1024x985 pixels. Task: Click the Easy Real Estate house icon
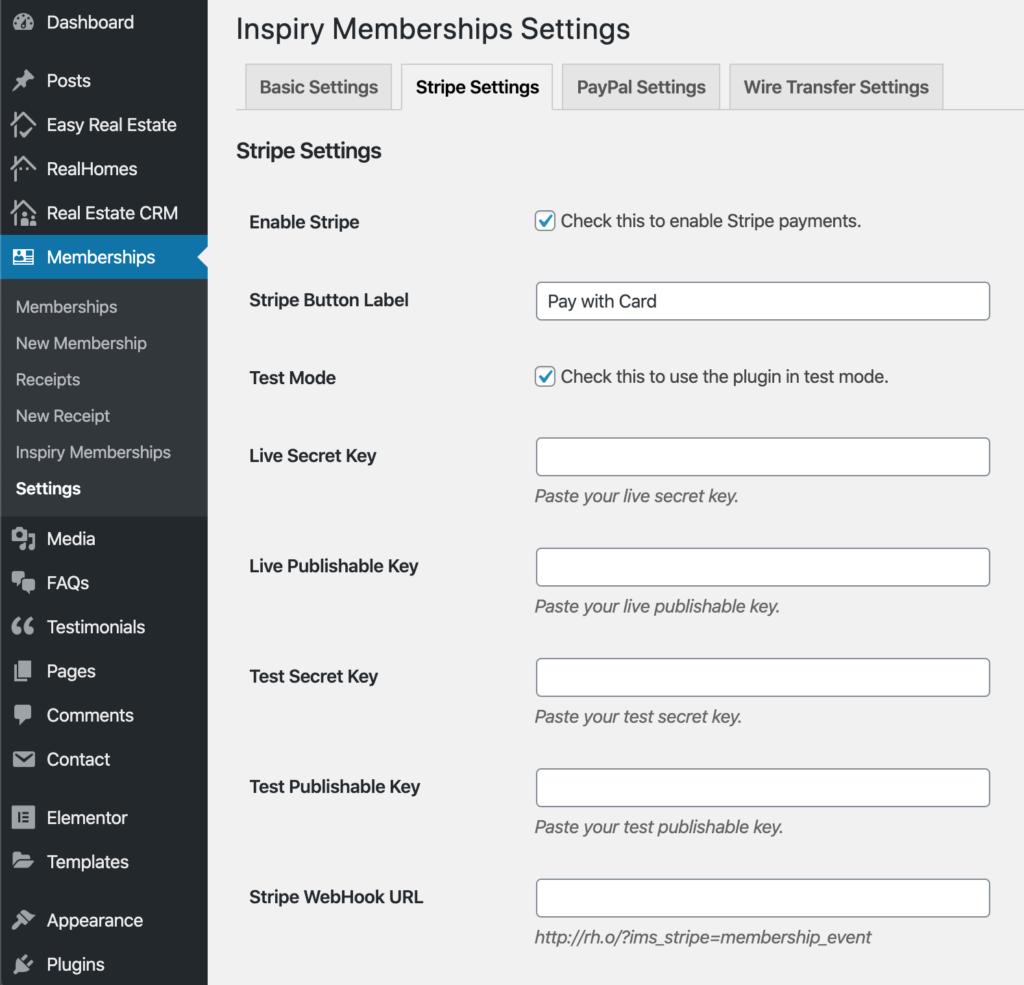pos(24,125)
